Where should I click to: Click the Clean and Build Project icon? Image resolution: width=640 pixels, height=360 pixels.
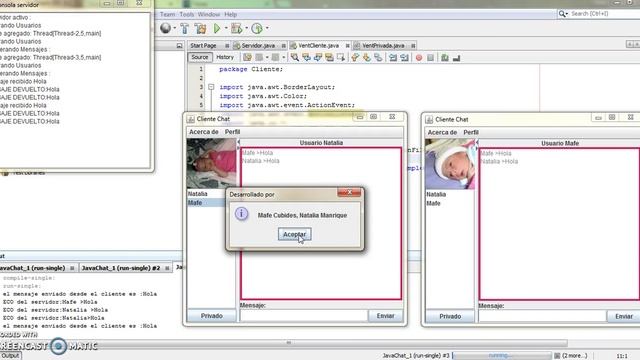point(200,28)
